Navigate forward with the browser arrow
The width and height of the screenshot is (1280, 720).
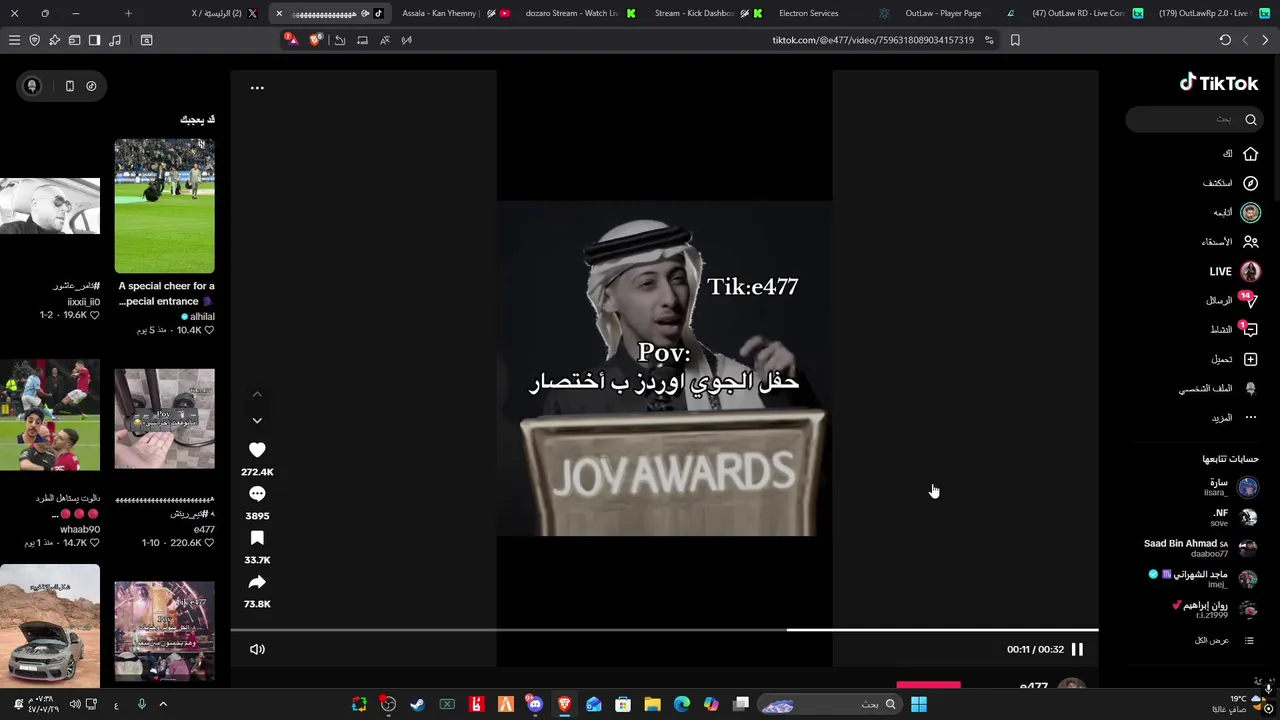click(1265, 40)
